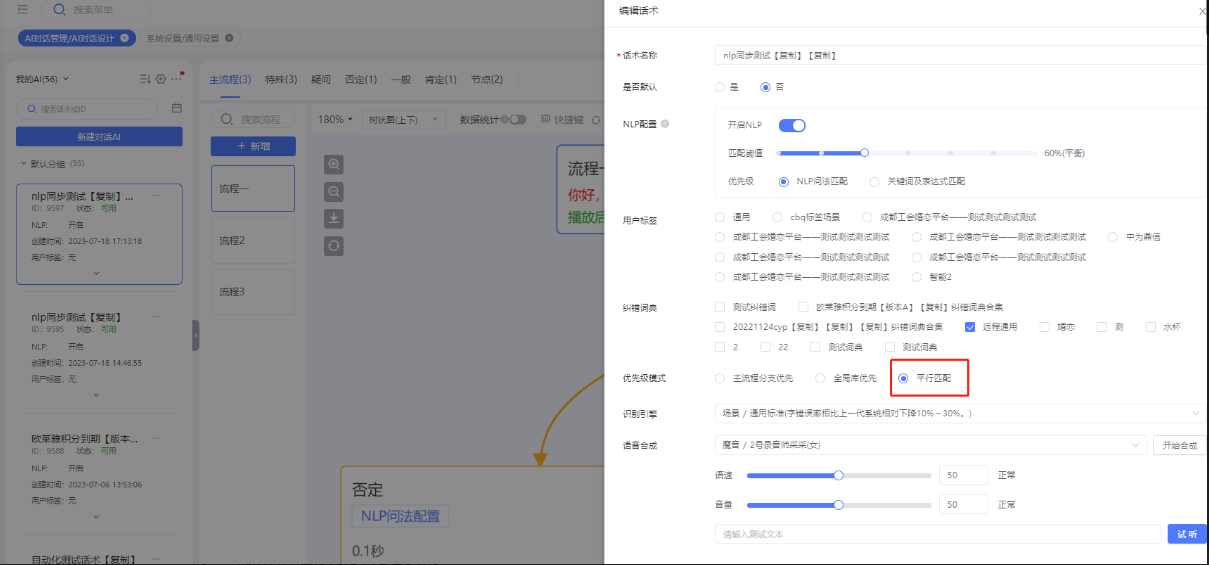Click the gear settings icon beside 我的AI
This screenshot has width=1209, height=565.
(161, 79)
